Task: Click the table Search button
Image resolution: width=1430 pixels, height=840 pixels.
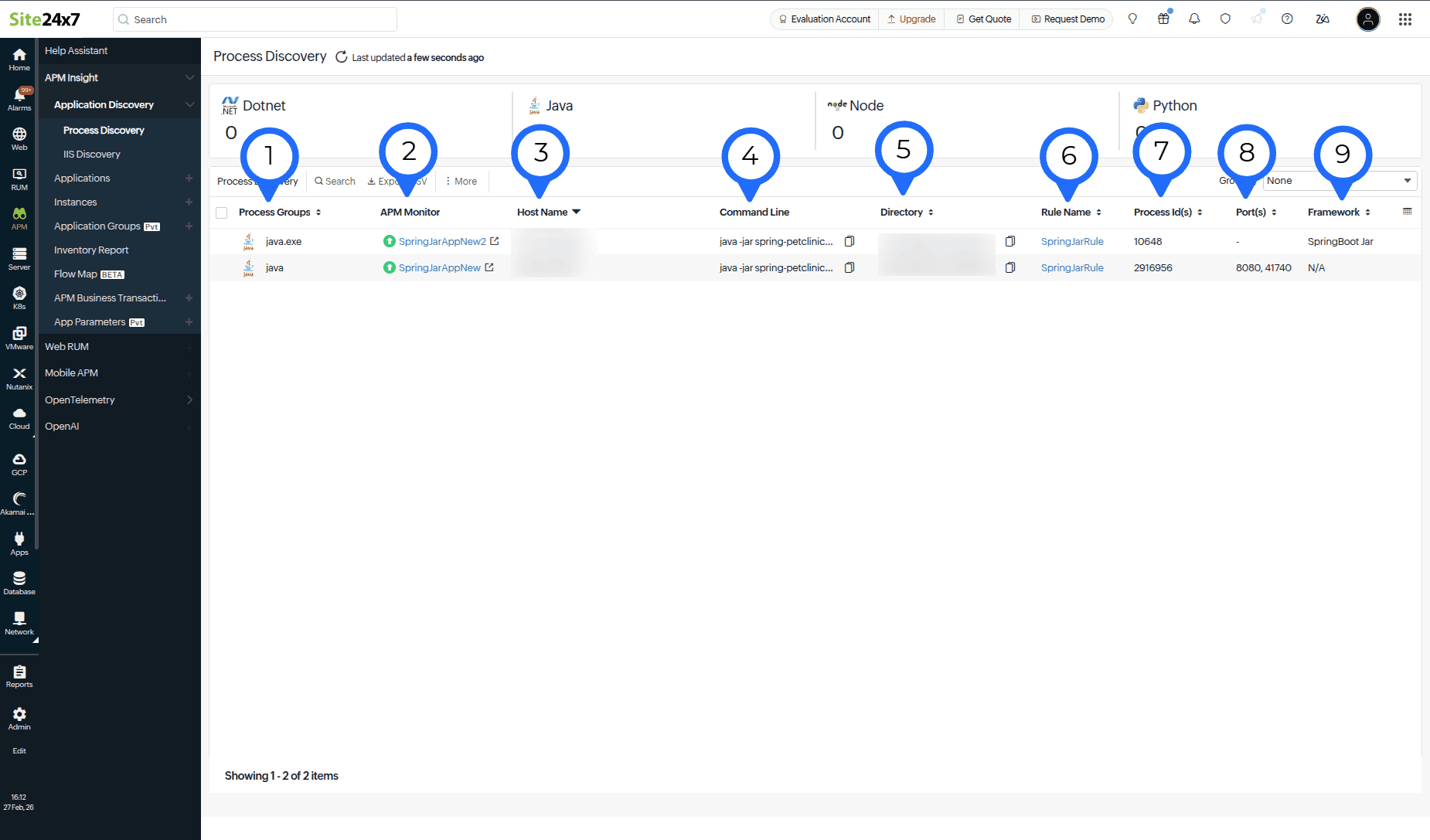Action: [x=335, y=182]
